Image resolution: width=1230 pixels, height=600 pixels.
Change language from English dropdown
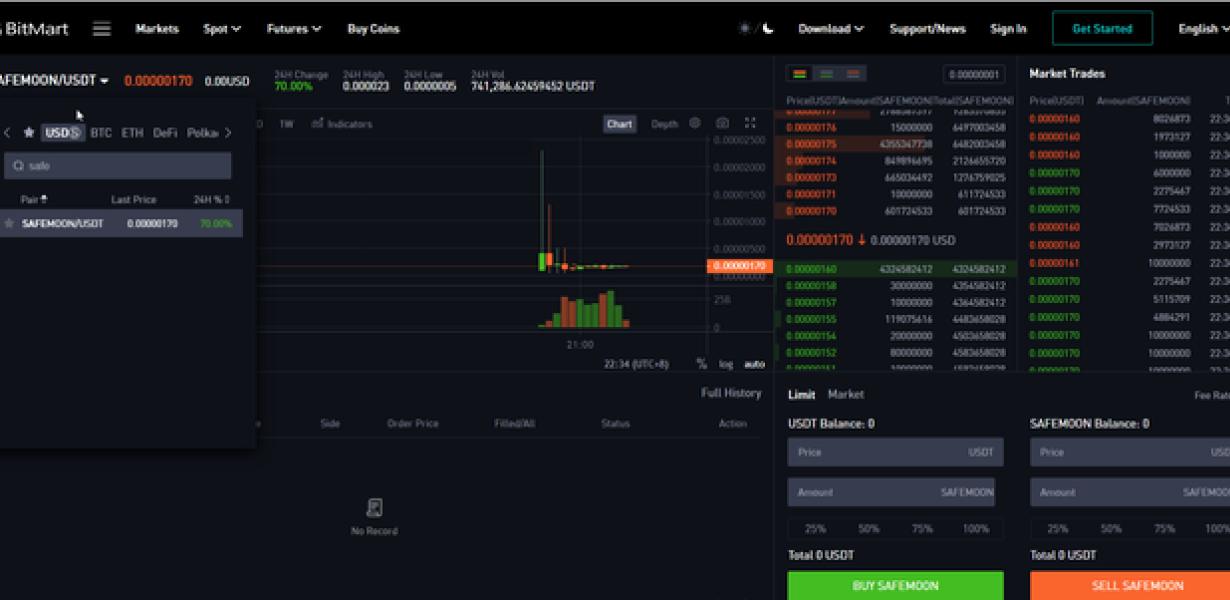(x=1203, y=29)
